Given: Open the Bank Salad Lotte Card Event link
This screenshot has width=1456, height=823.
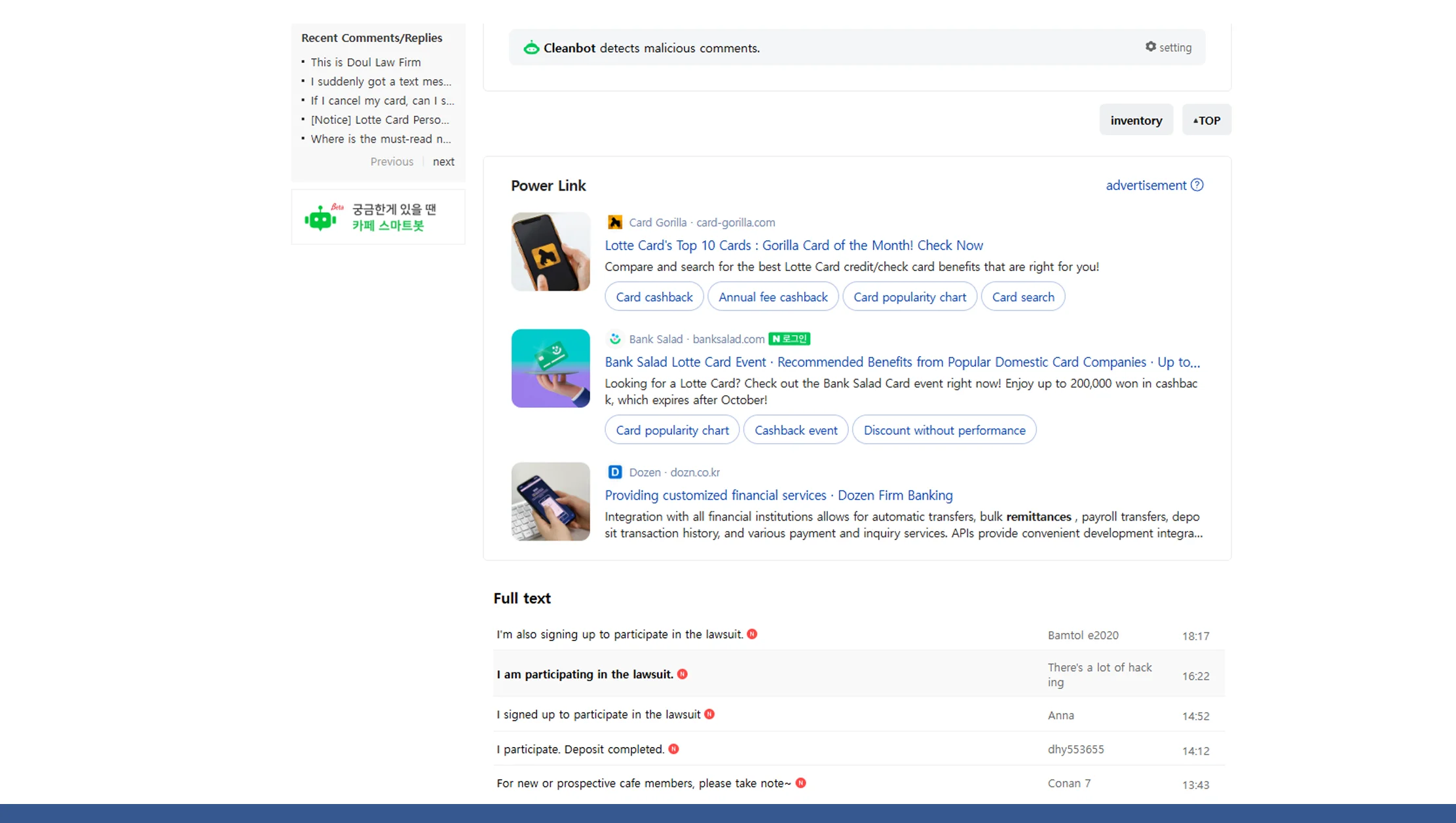Looking at the screenshot, I should (x=903, y=361).
